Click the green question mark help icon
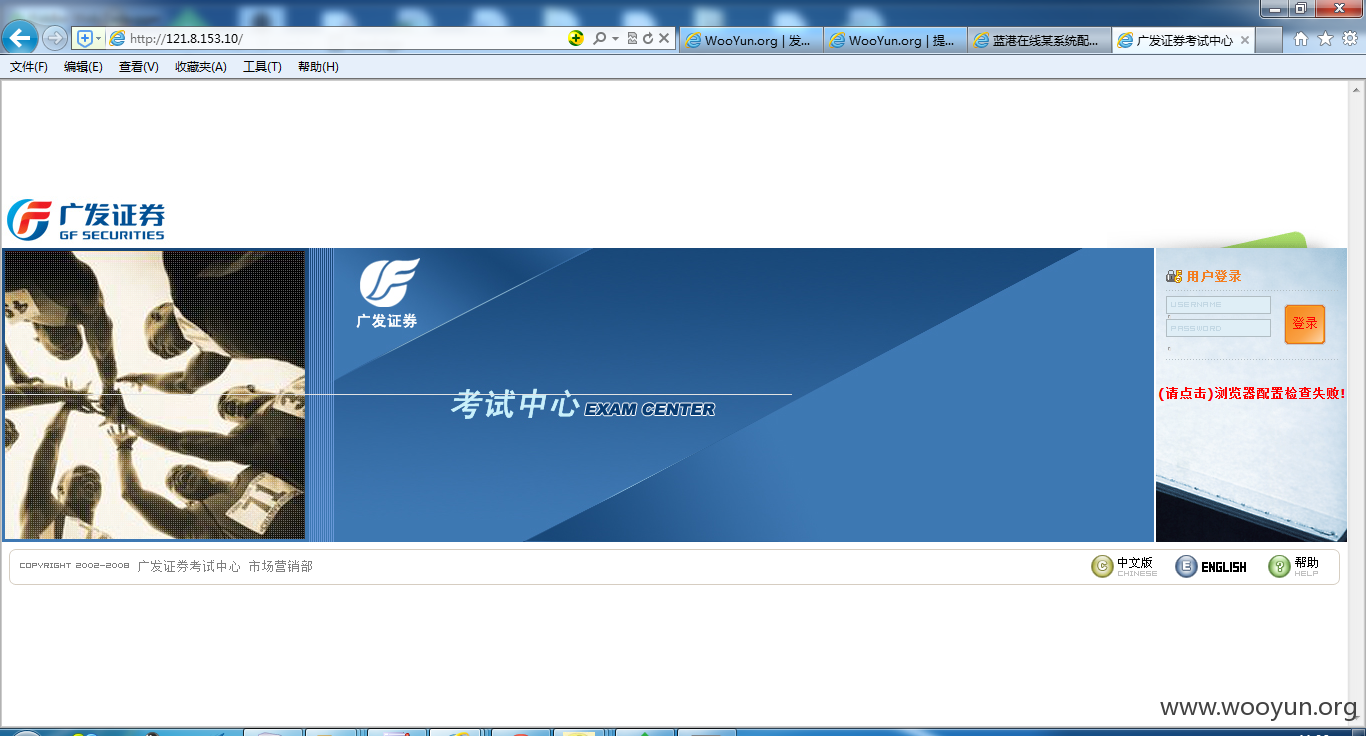 click(x=1279, y=567)
